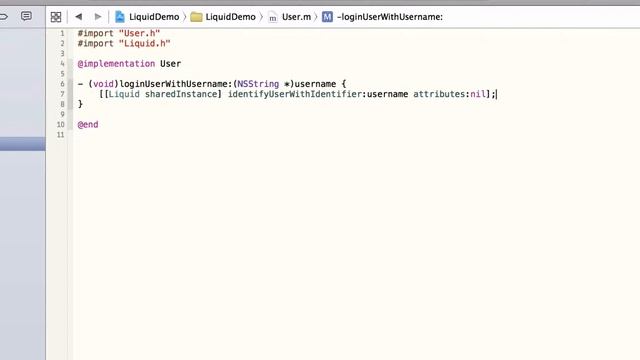Click the void return type

tap(103, 84)
